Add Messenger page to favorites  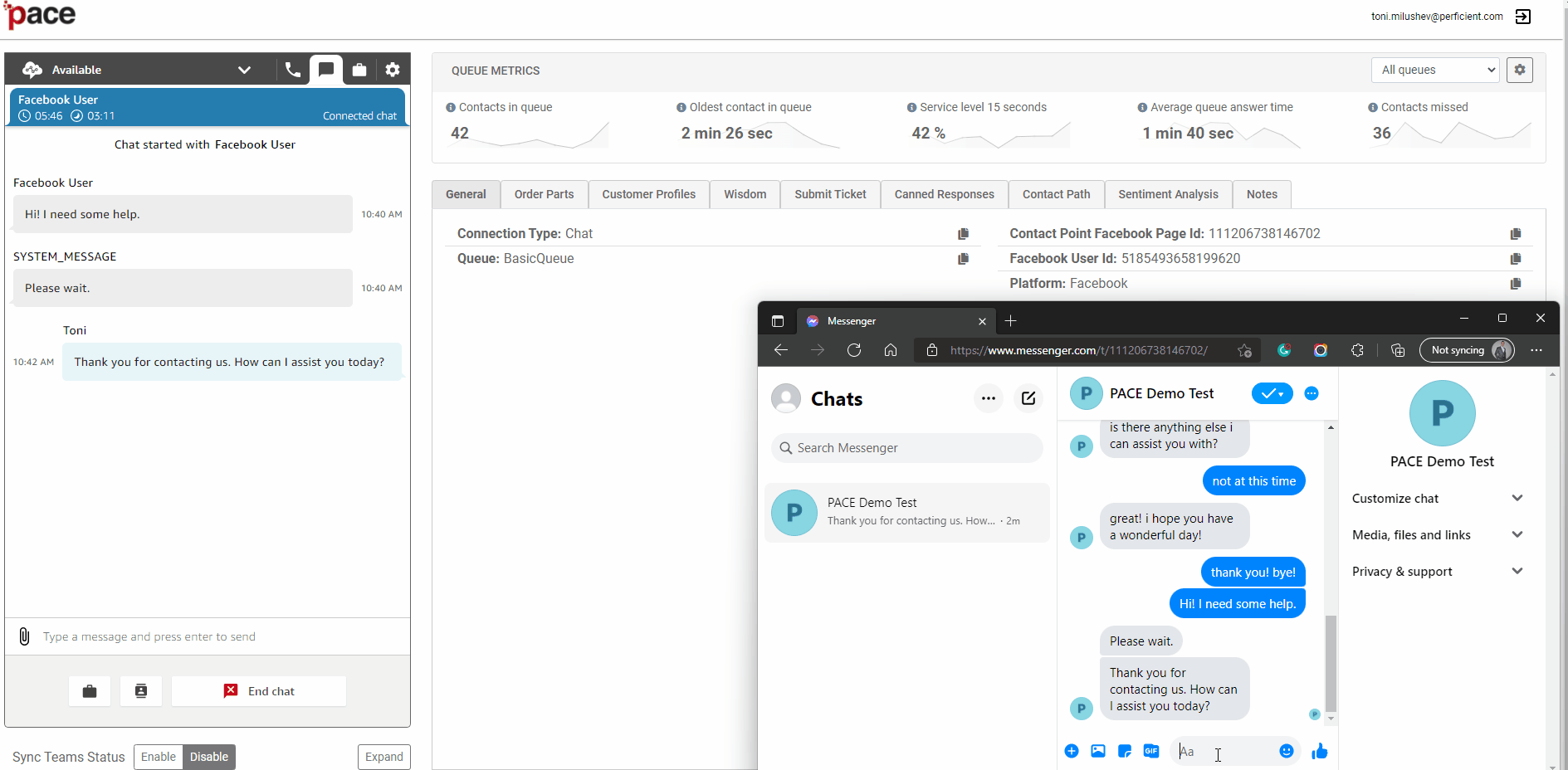(x=1244, y=350)
